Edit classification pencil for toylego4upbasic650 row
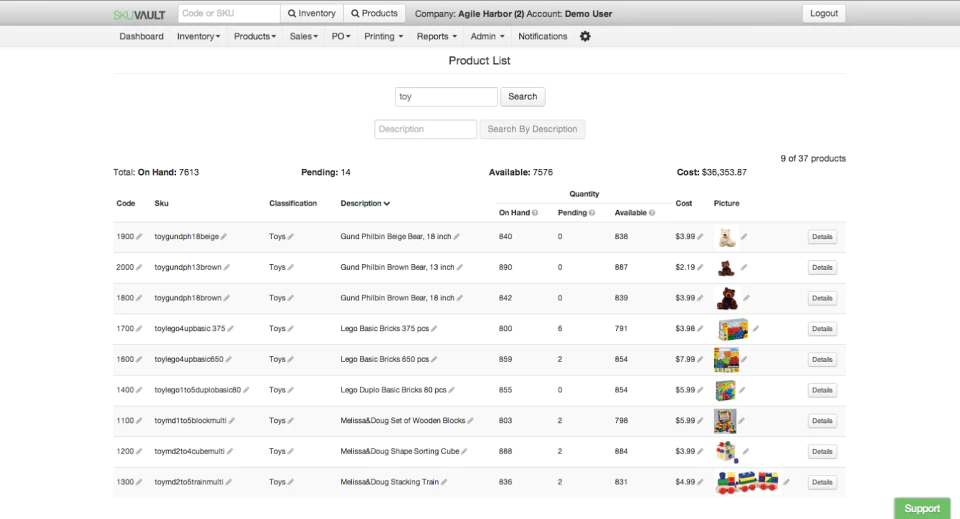The image size is (960, 519). pos(290,359)
